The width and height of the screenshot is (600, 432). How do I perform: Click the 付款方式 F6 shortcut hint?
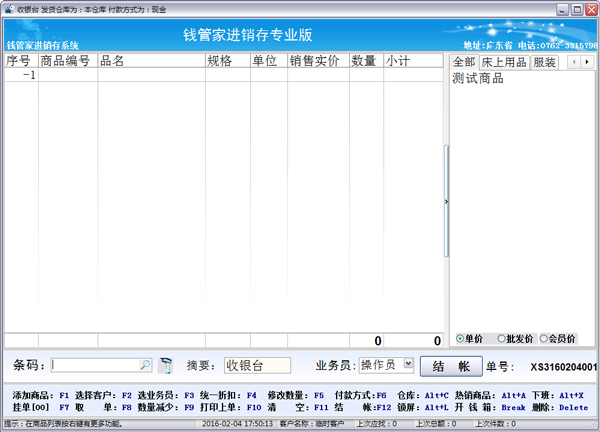click(360, 395)
